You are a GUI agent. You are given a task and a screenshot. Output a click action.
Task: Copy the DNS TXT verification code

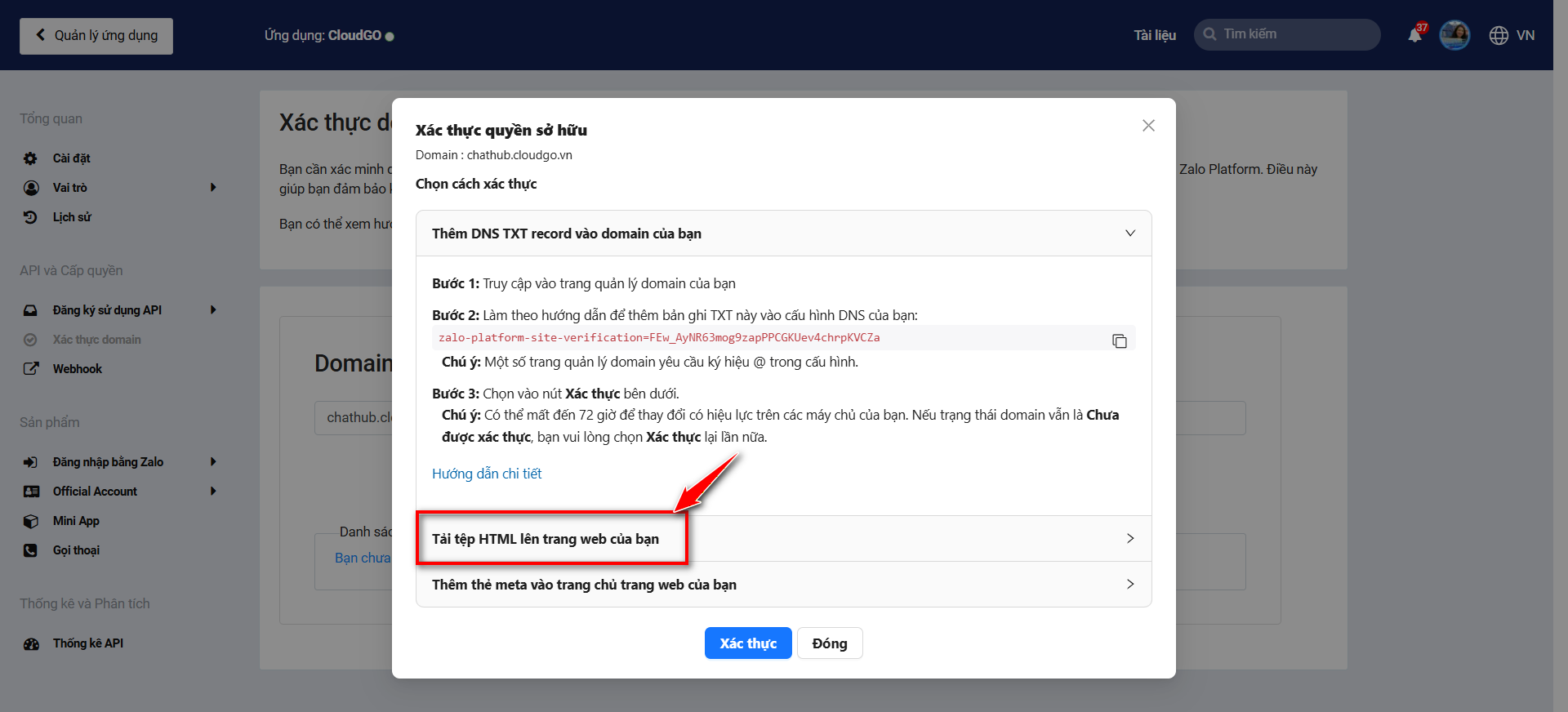tap(1119, 341)
